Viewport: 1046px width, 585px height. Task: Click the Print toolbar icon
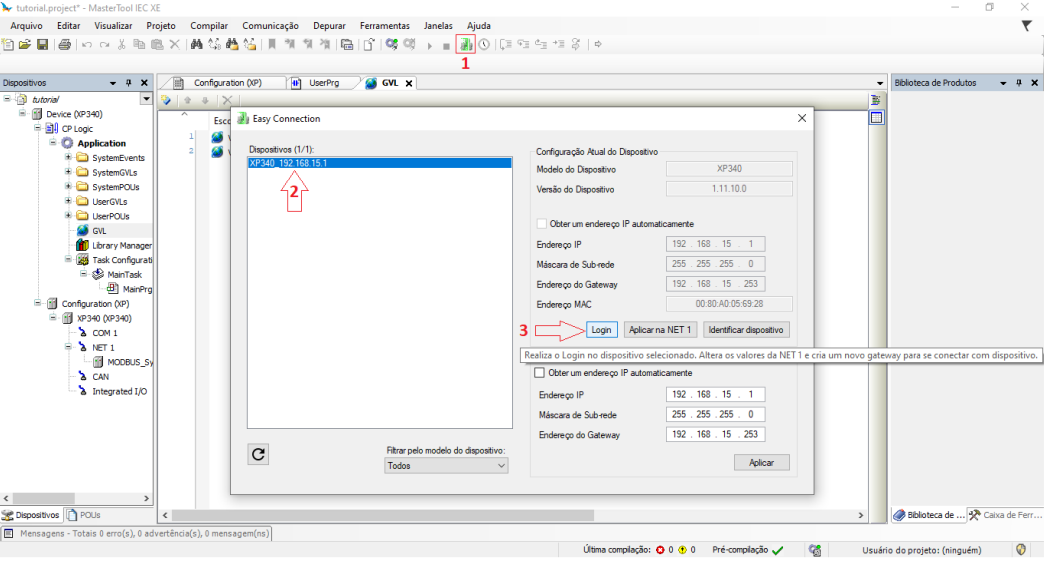(64, 44)
